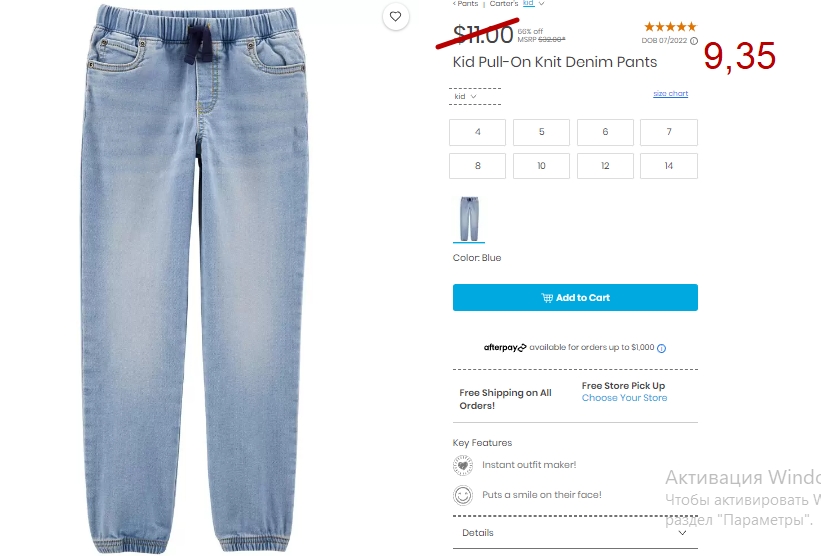Image resolution: width=821 pixels, height=556 pixels.
Task: Add the denim pants to cart
Action: (x=575, y=297)
